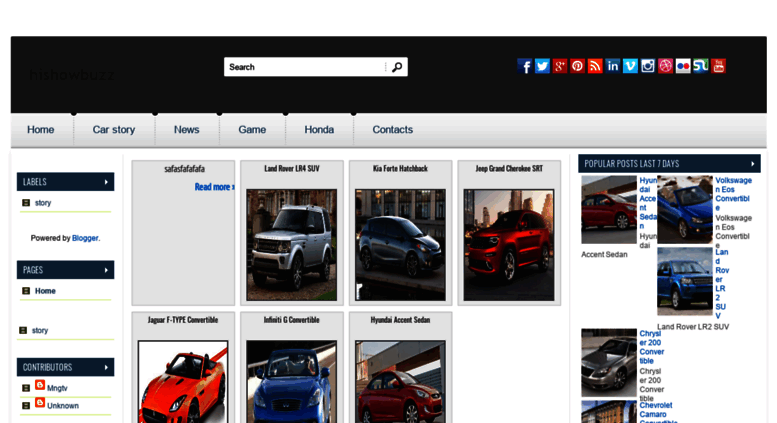This screenshot has width=777, height=423.
Task: Click the Hyundai Accent Sedan grid image
Action: point(400,381)
